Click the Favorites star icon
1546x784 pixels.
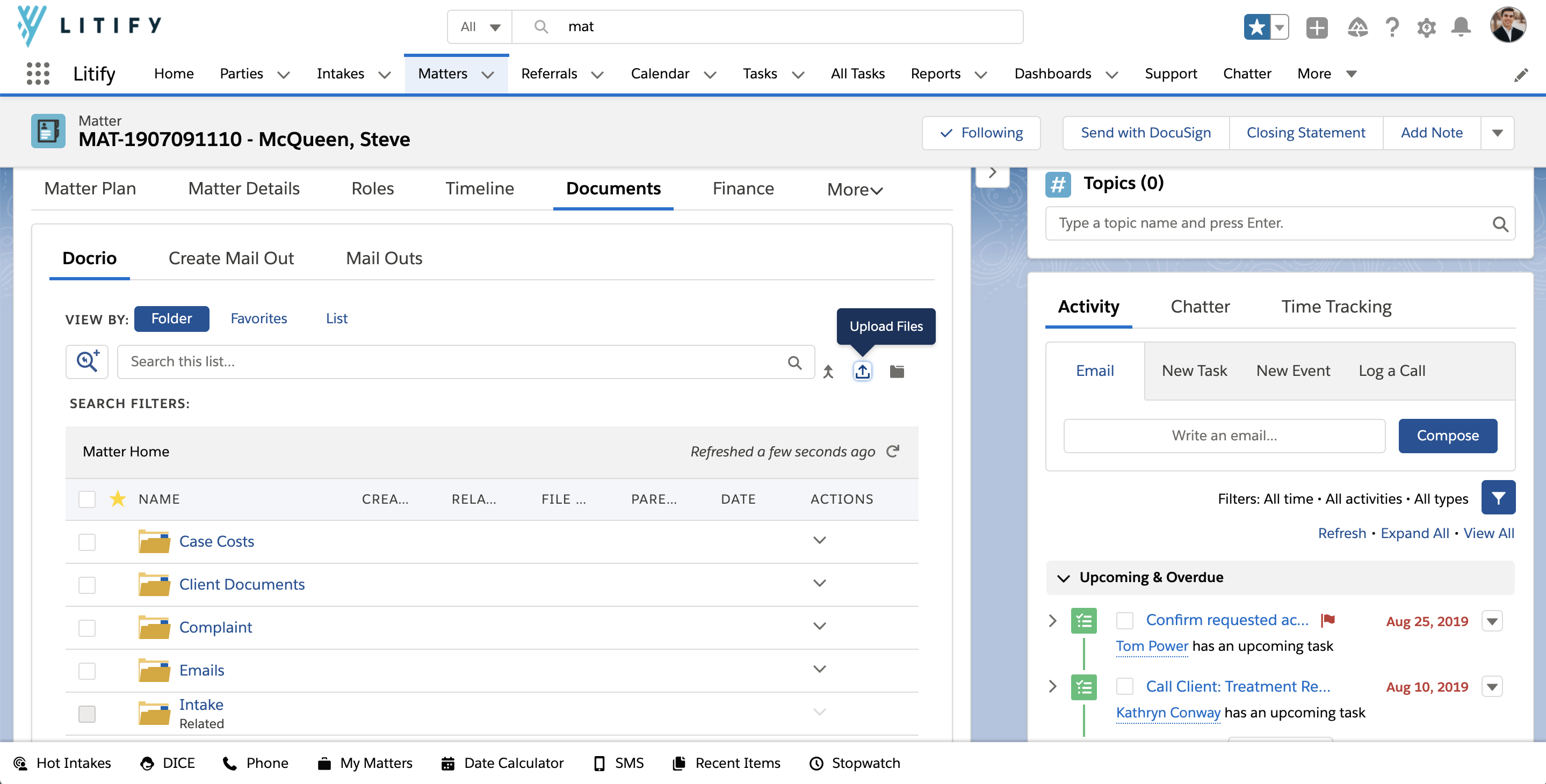pos(1256,27)
